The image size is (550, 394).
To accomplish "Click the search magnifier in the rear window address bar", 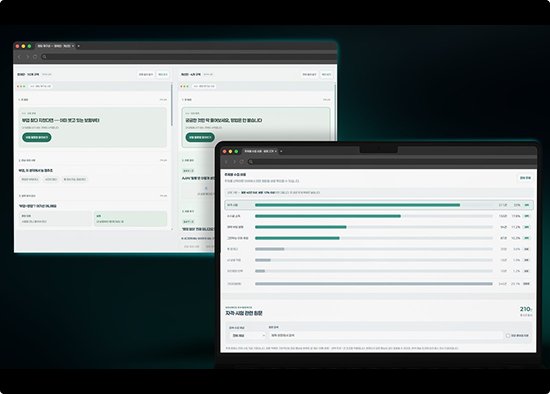I will click(x=44, y=56).
